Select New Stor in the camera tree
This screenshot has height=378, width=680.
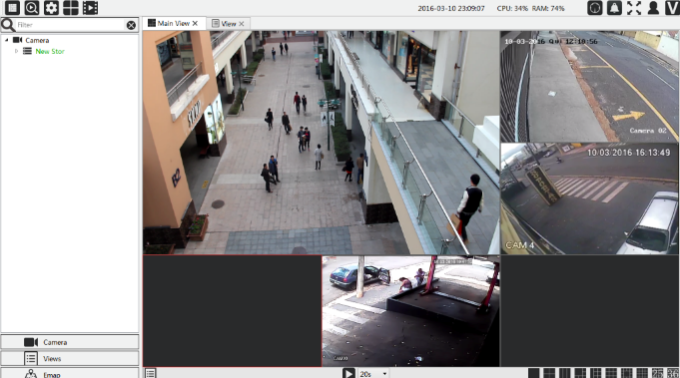pos(49,51)
